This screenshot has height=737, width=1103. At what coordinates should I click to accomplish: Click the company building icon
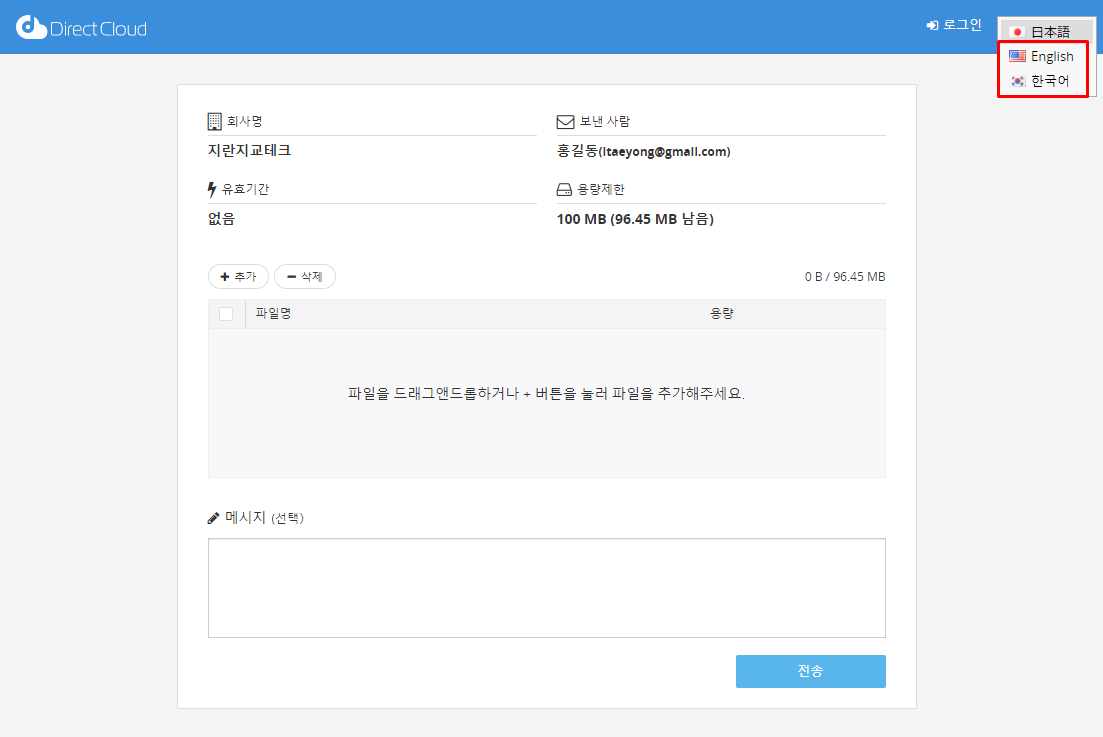(214, 122)
